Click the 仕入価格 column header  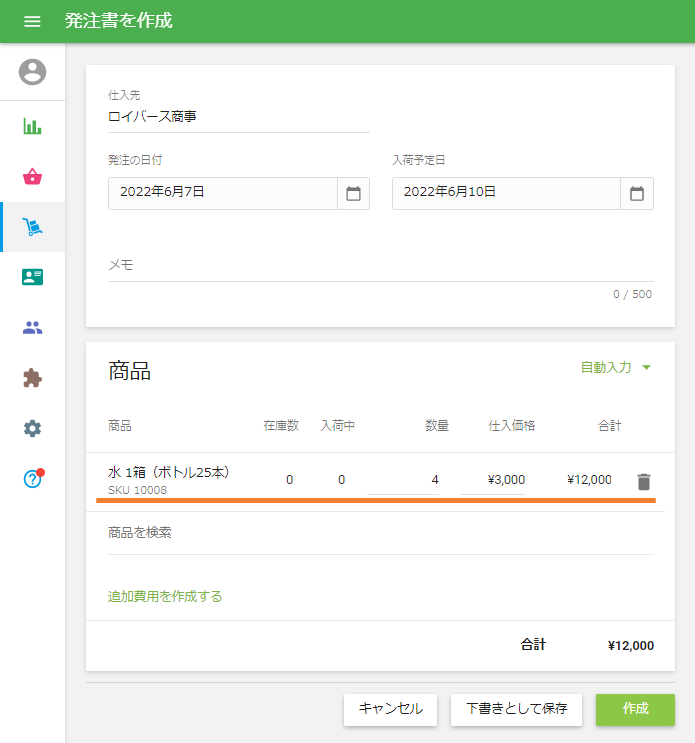coord(512,426)
